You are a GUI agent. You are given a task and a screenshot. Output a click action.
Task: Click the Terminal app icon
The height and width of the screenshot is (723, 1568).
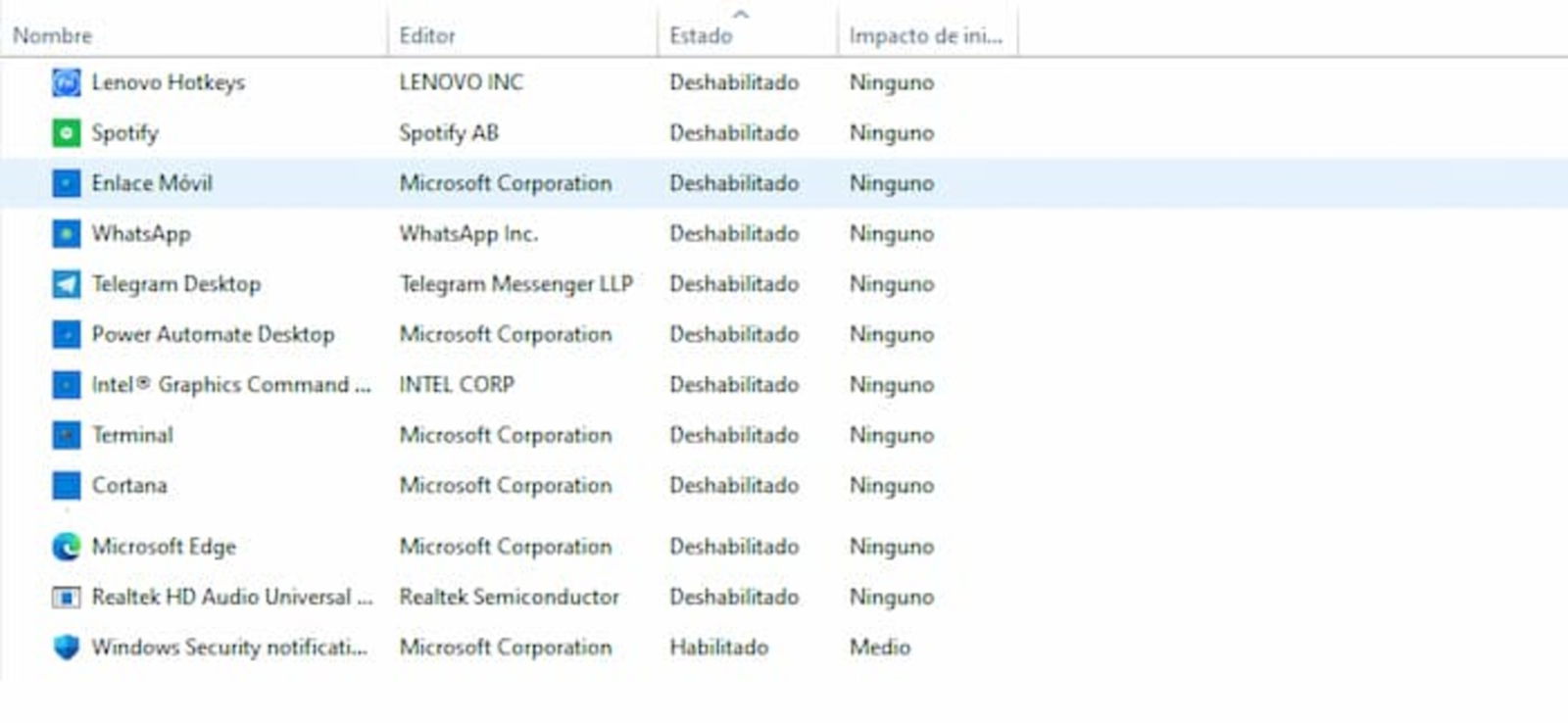66,435
